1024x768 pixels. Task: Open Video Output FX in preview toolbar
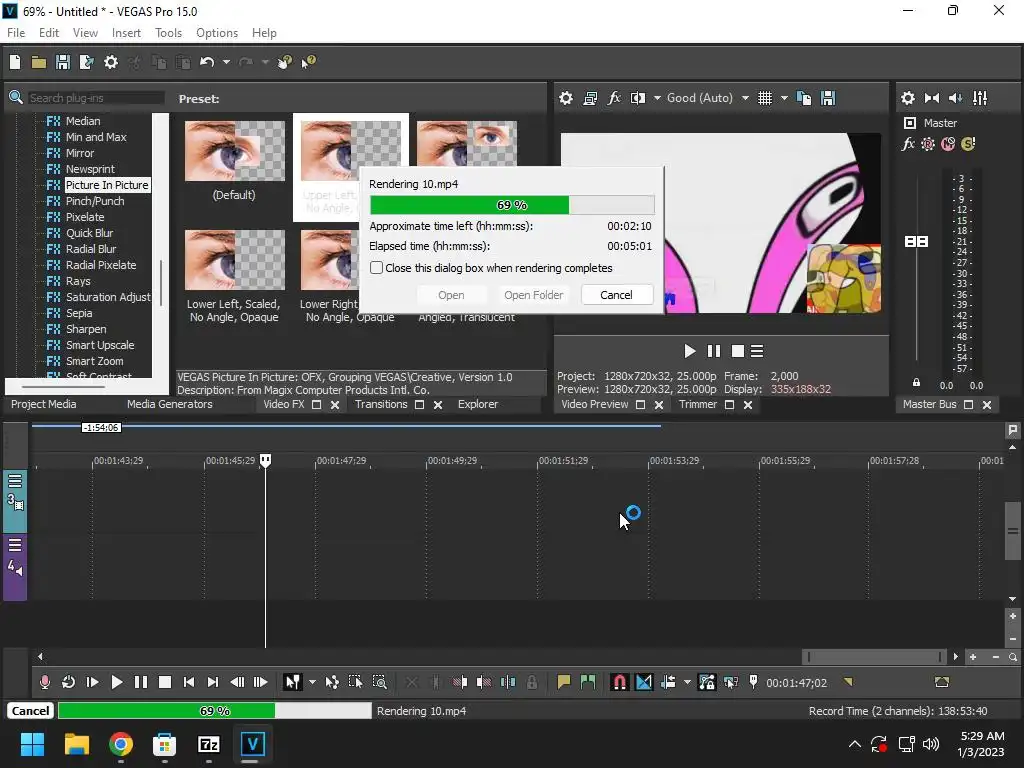click(614, 98)
